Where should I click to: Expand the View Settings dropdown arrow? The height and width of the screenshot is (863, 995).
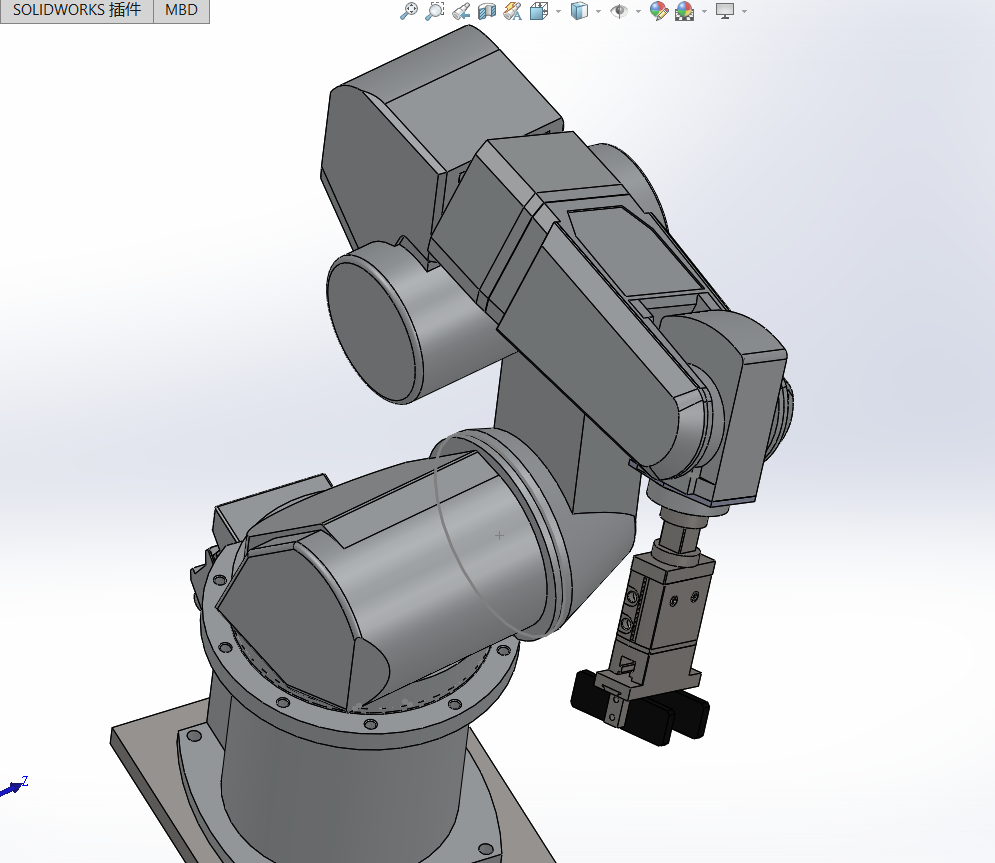coord(744,11)
